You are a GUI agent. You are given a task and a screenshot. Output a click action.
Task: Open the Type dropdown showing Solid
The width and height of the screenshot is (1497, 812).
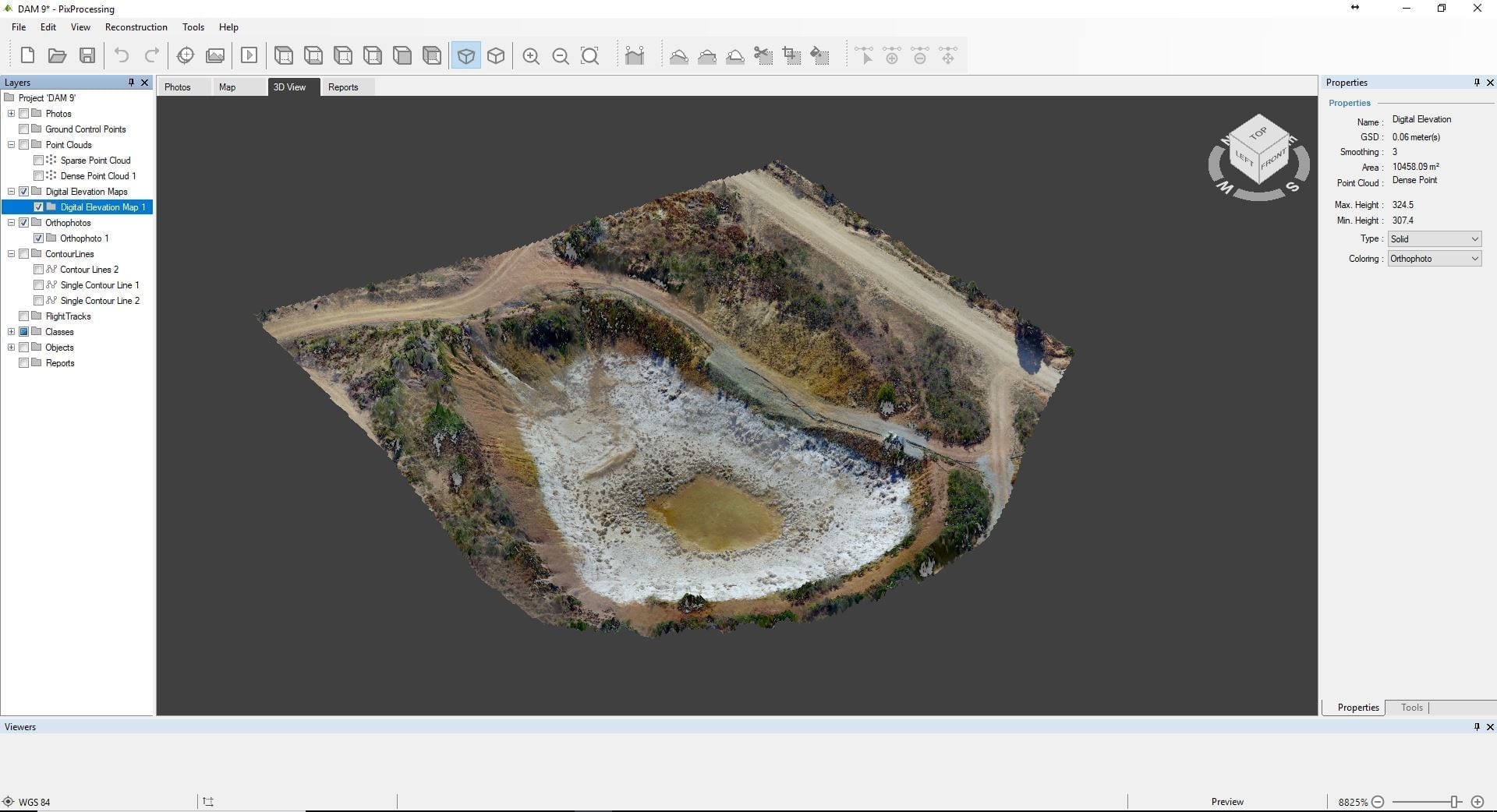(1434, 239)
